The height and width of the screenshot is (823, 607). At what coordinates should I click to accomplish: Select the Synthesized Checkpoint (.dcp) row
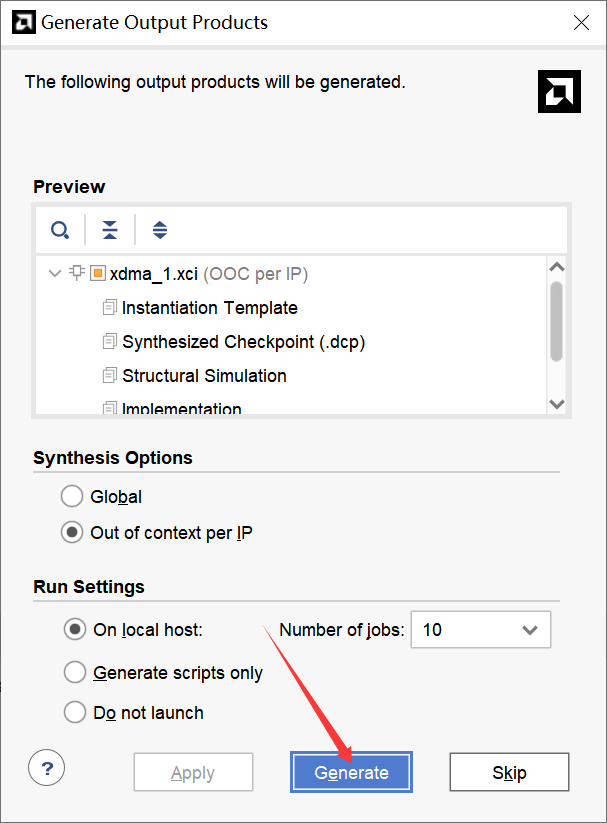(244, 342)
